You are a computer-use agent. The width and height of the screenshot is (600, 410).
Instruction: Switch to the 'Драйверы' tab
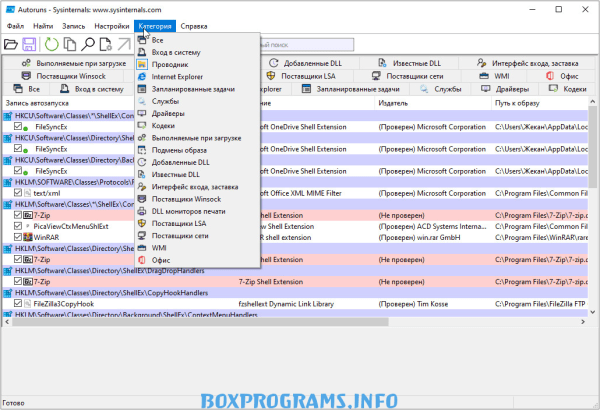coord(505,89)
